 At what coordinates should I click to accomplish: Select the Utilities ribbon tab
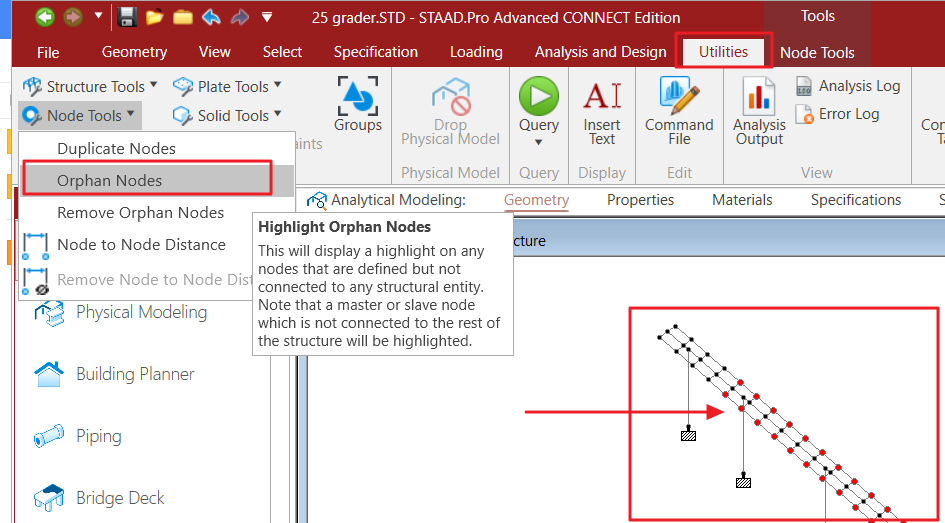(723, 51)
